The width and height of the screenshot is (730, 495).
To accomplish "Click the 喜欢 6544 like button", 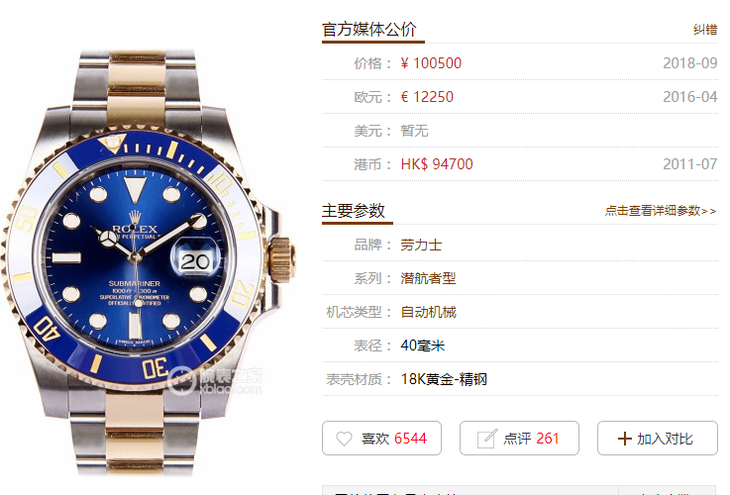I will coord(382,438).
